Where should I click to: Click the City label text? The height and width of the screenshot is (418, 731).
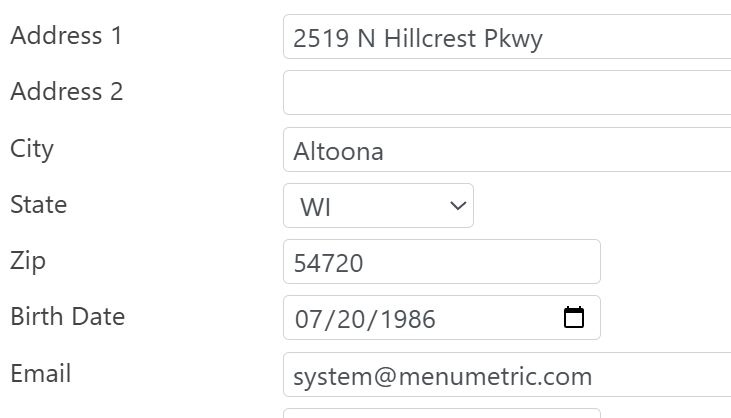[x=32, y=149]
